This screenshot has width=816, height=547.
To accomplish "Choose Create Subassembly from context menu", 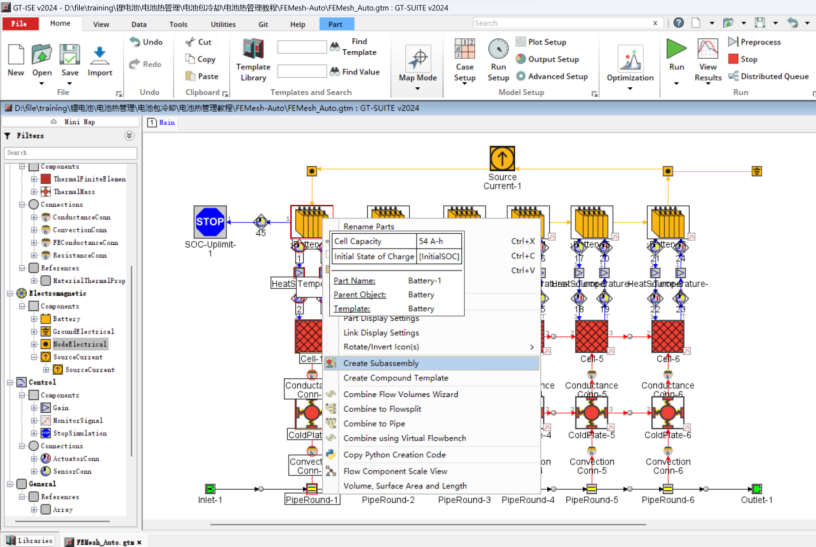I will click(x=431, y=363).
